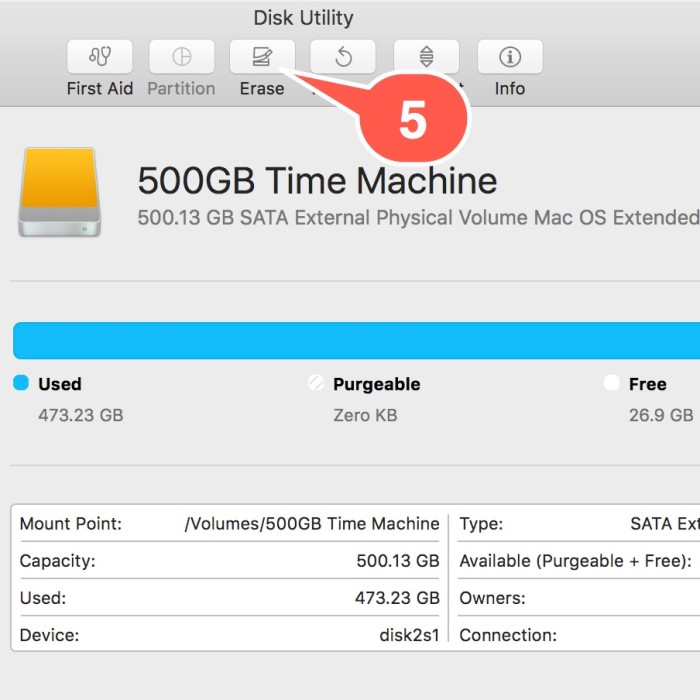
Task: Click the "500.13 GB" capacity value
Action: click(398, 561)
